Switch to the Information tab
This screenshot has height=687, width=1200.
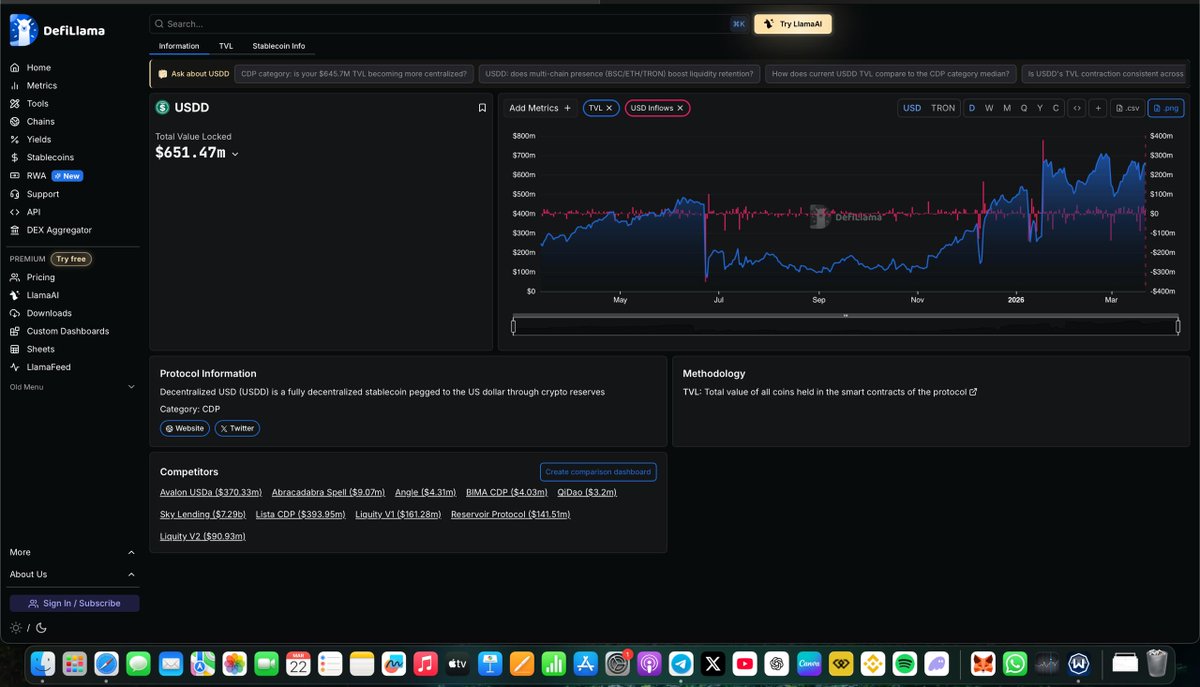click(179, 46)
